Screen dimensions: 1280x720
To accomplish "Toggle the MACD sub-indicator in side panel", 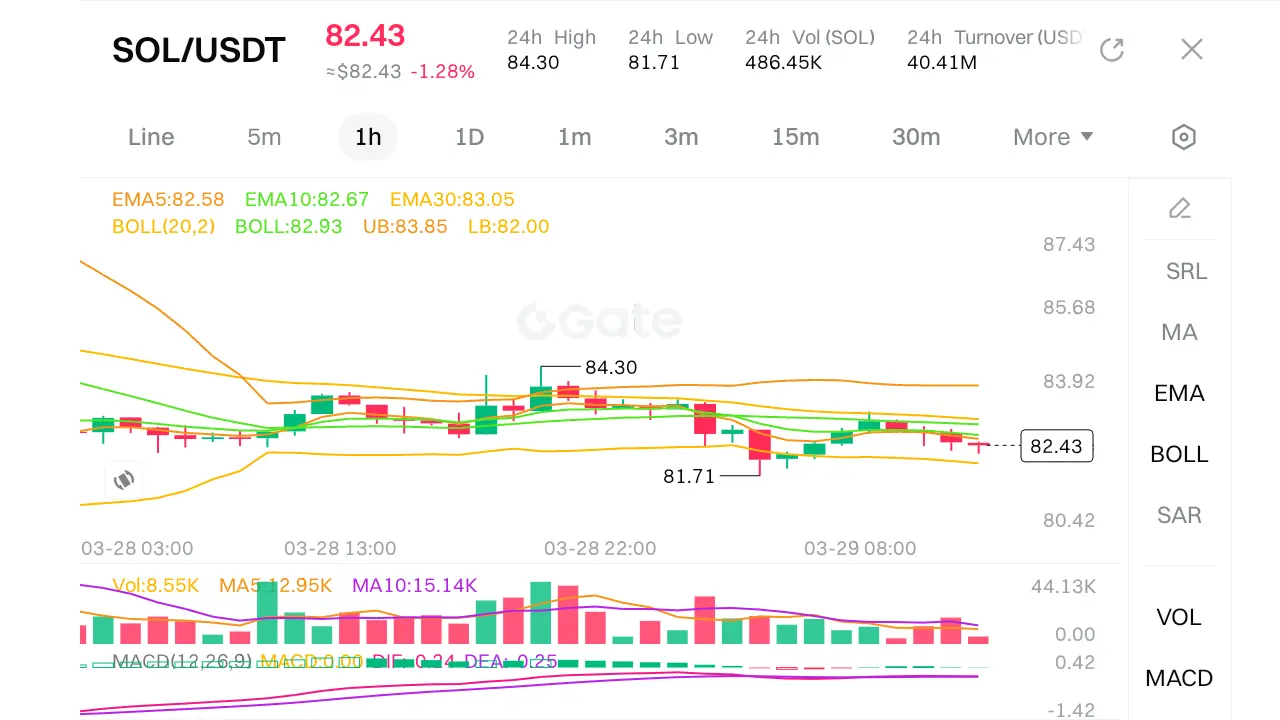I will coord(1180,678).
